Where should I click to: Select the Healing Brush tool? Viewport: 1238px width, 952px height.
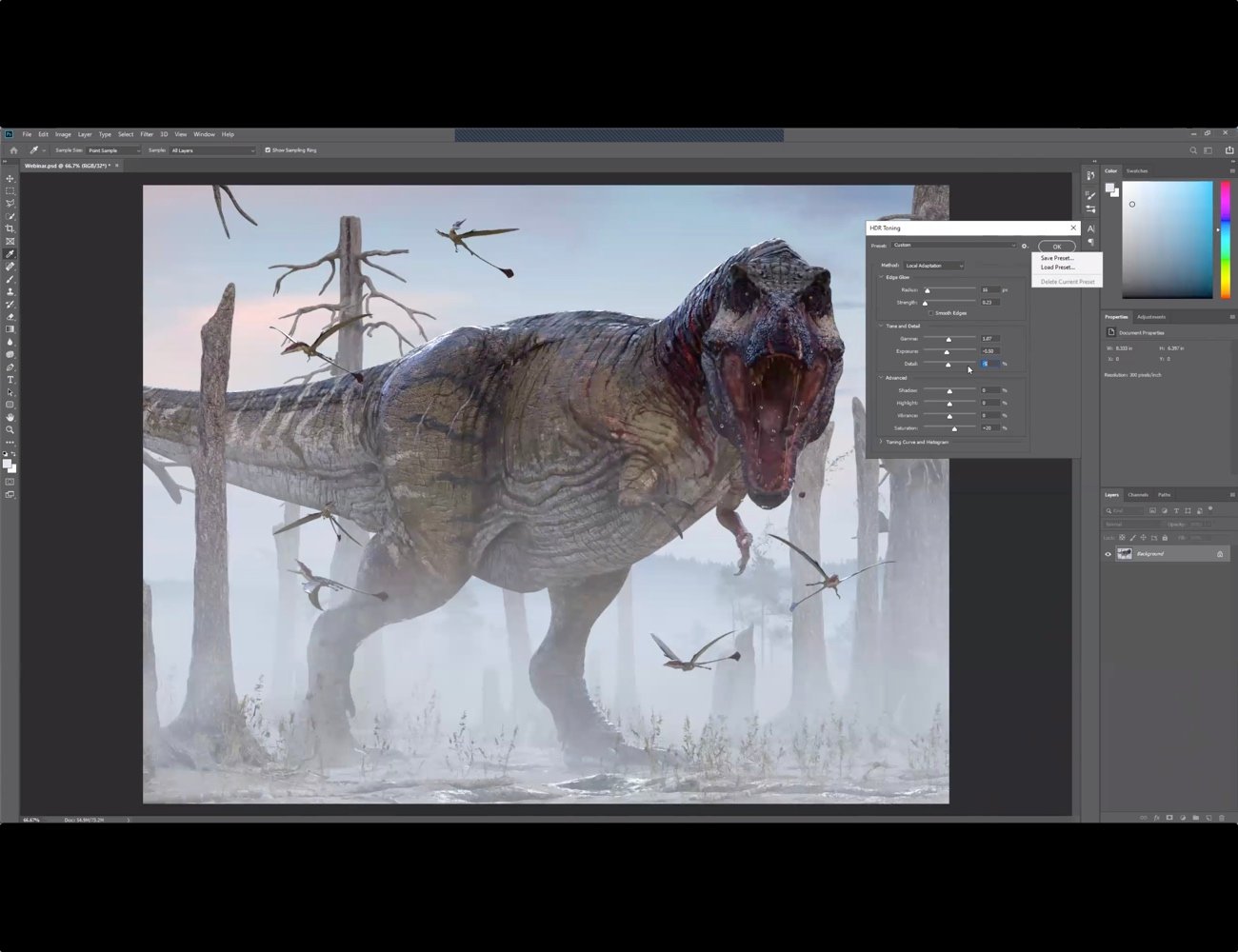click(10, 267)
